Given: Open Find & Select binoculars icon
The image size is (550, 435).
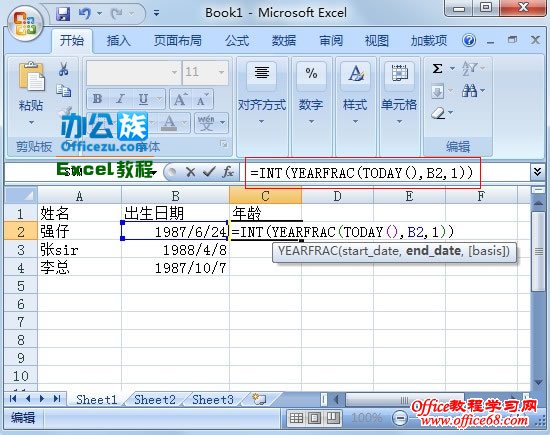Looking at the screenshot, I should (x=469, y=91).
